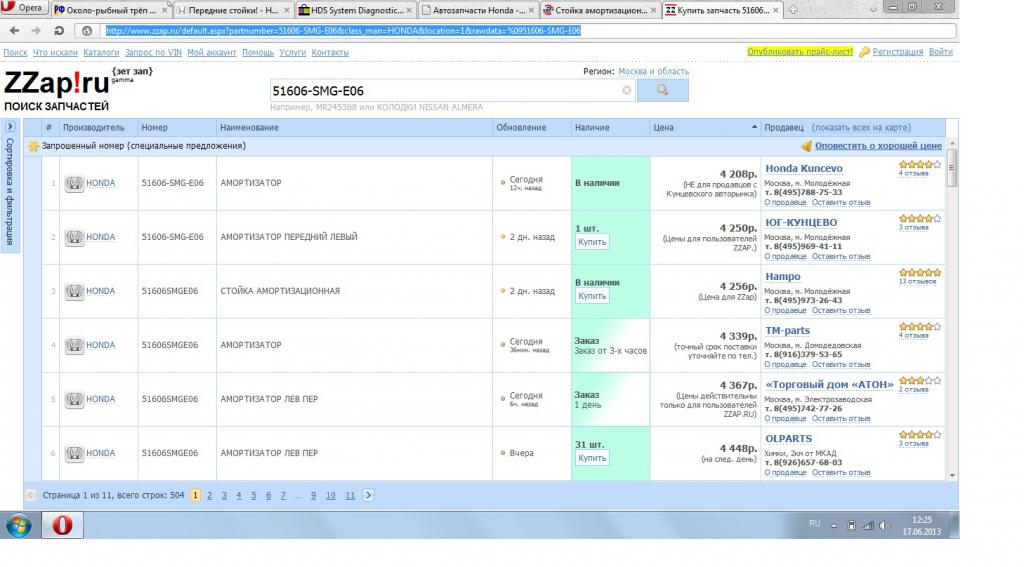Switch to HDS System Diagnostic tab
Screen dimensions: 1024x567
click(354, 10)
